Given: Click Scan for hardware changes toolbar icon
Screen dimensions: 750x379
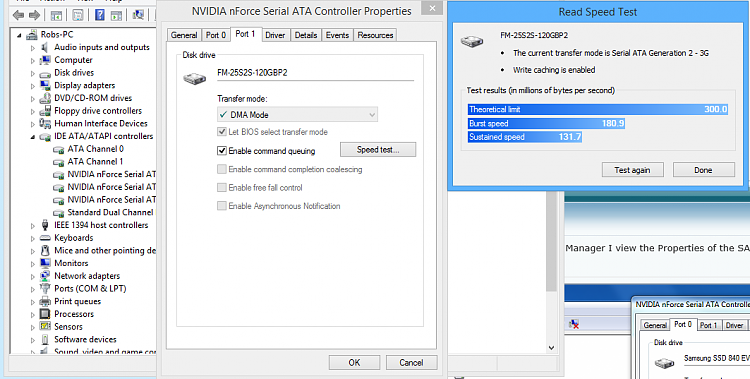Looking at the screenshot, I should (x=138, y=15).
